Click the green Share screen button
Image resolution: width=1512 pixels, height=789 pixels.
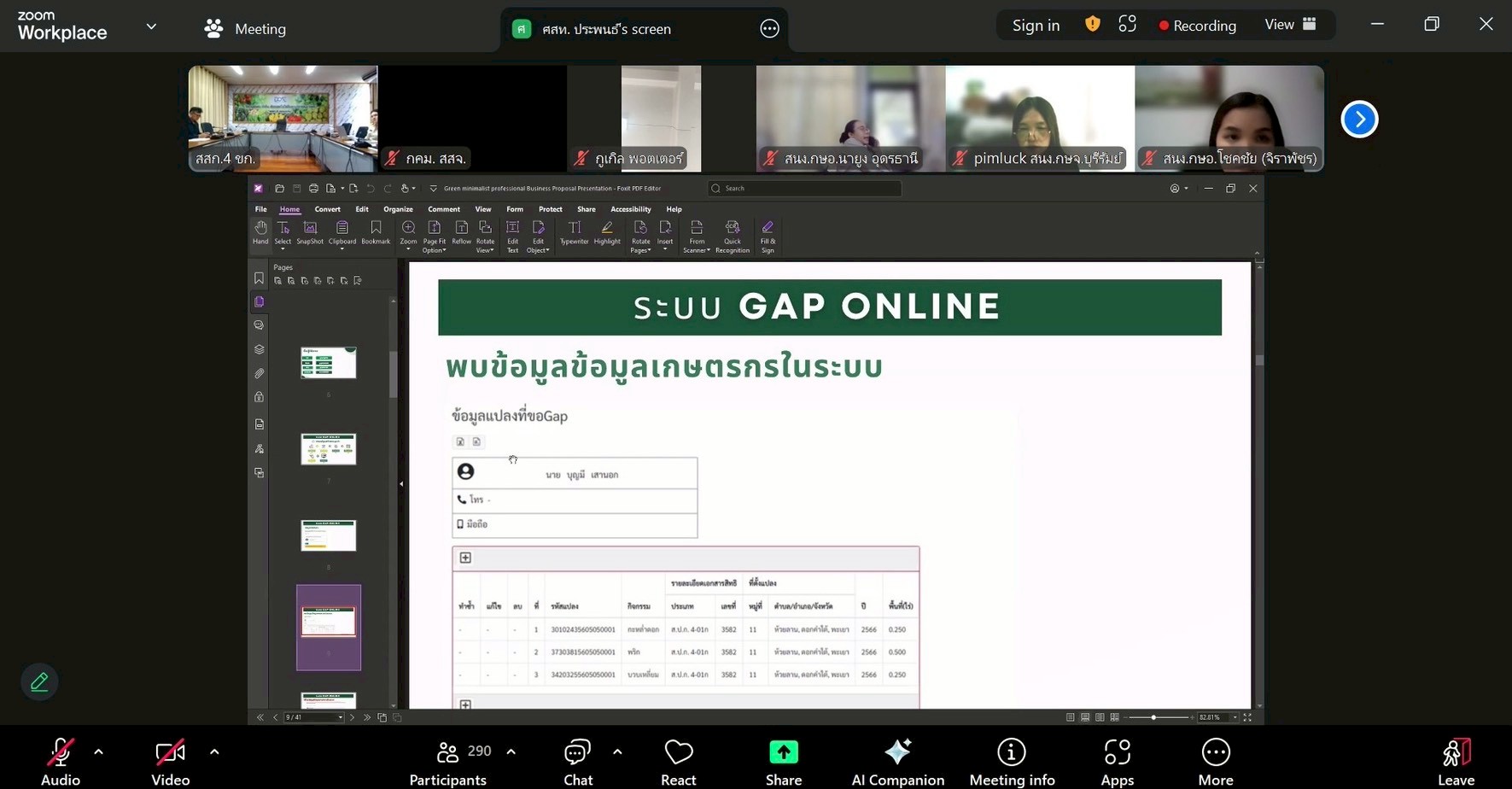point(783,761)
